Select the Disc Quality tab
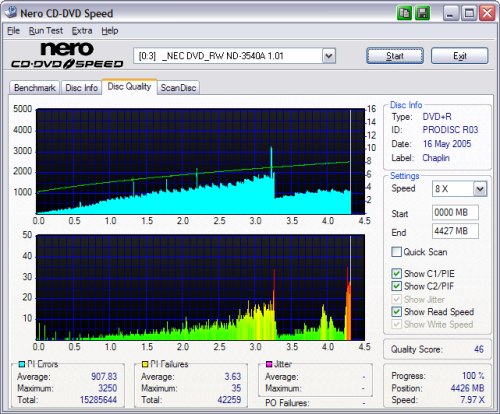This screenshot has height=414, width=500. pos(129,87)
